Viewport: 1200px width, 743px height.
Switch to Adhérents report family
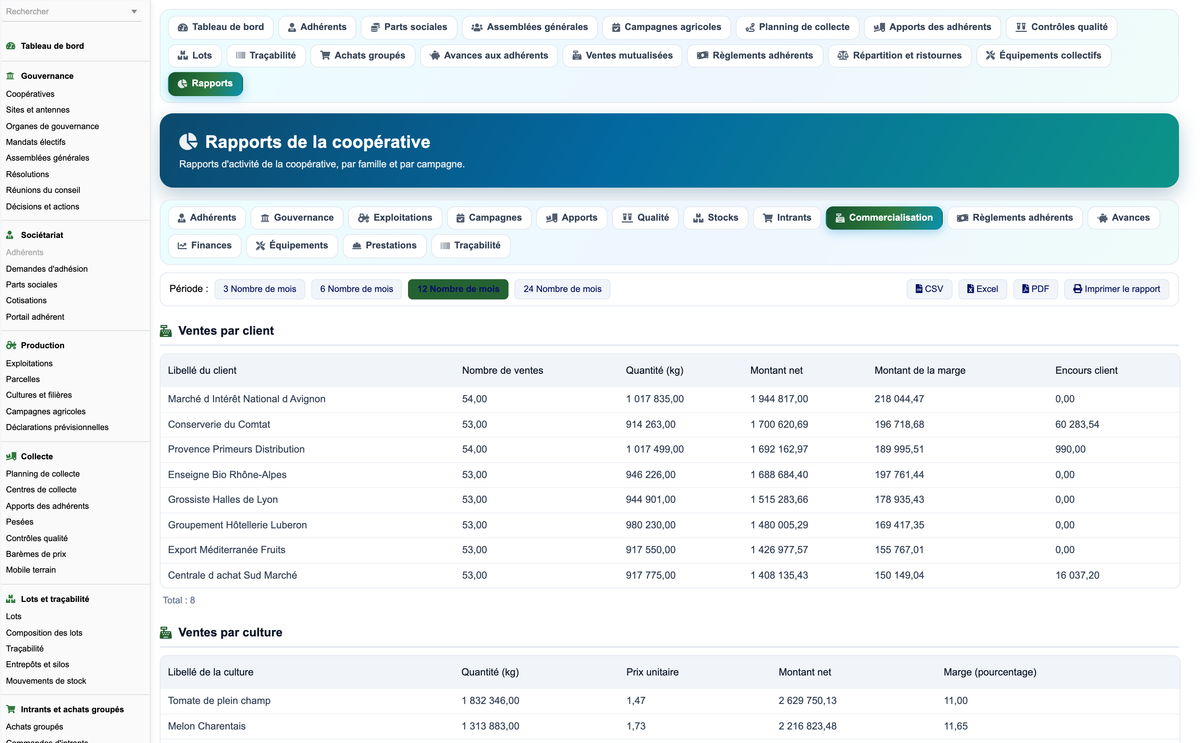pyautogui.click(x=207, y=218)
